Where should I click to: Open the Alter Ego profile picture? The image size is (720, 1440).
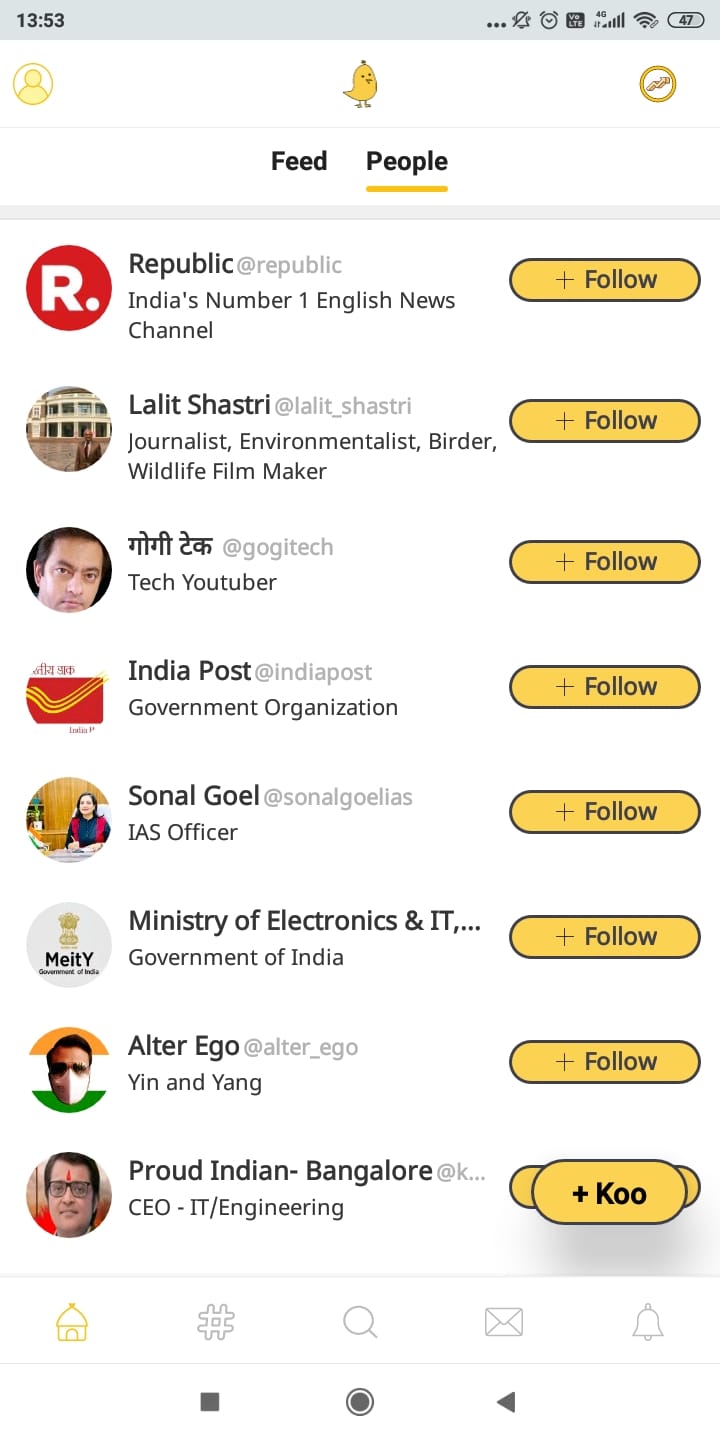coord(69,1070)
